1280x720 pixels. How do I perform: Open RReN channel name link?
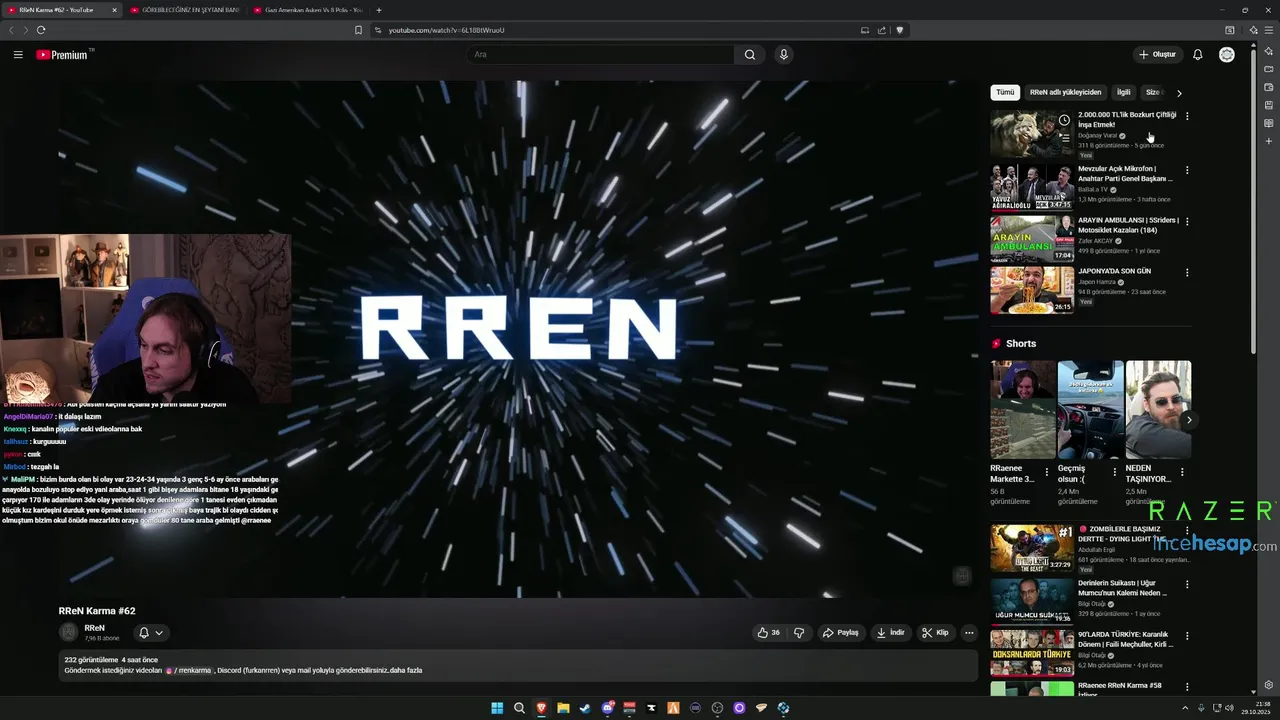94,628
